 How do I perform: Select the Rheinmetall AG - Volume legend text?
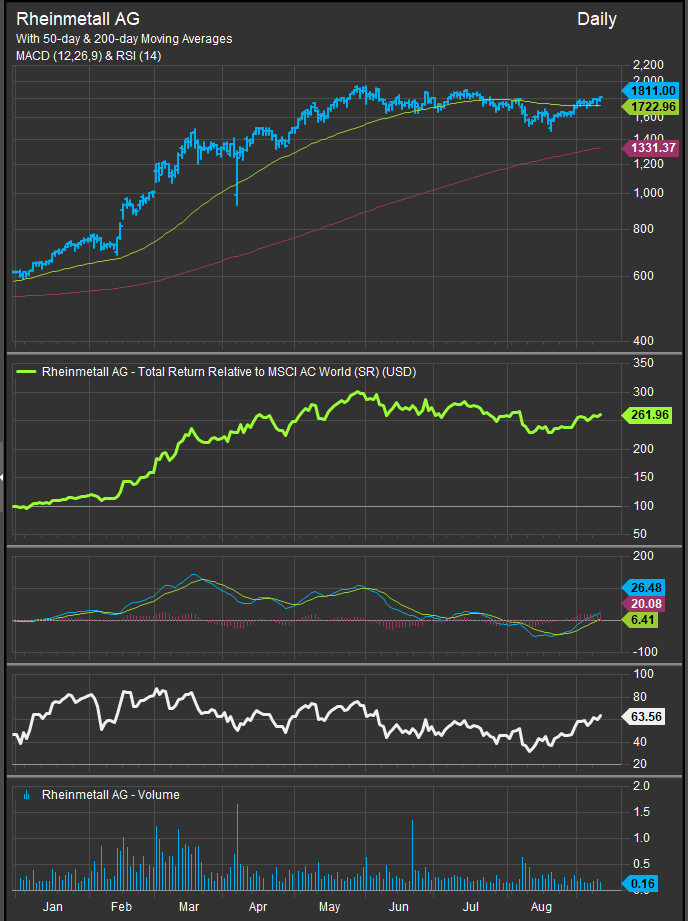point(110,795)
